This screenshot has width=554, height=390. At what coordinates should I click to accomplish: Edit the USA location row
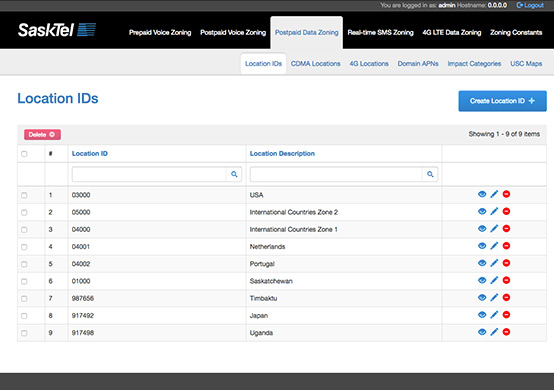click(494, 194)
